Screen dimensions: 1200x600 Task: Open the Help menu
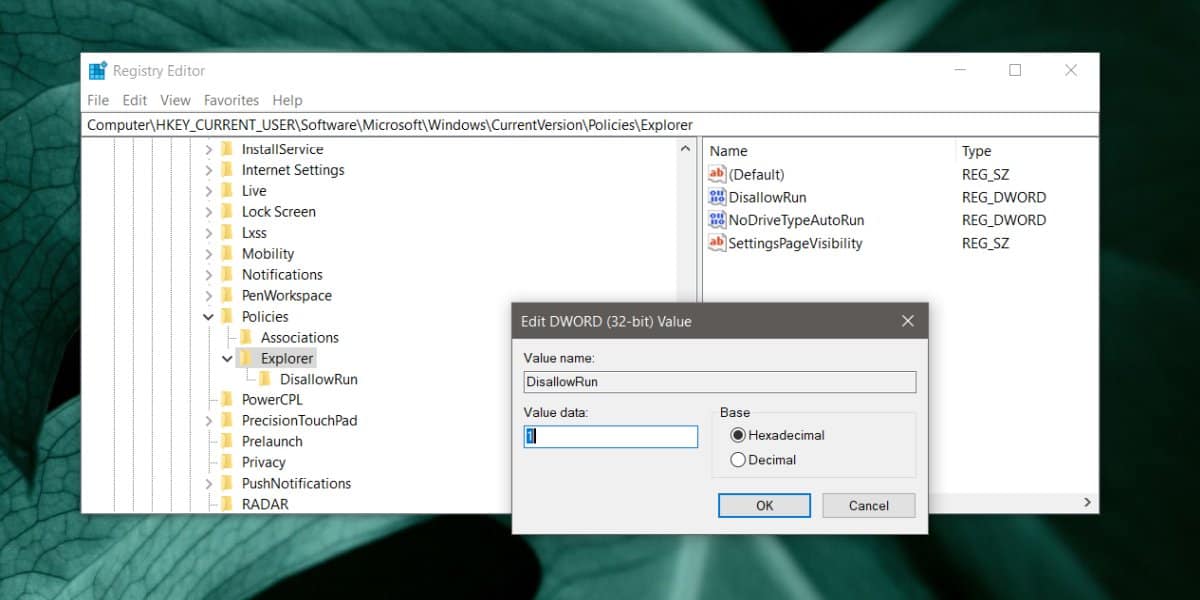point(287,100)
